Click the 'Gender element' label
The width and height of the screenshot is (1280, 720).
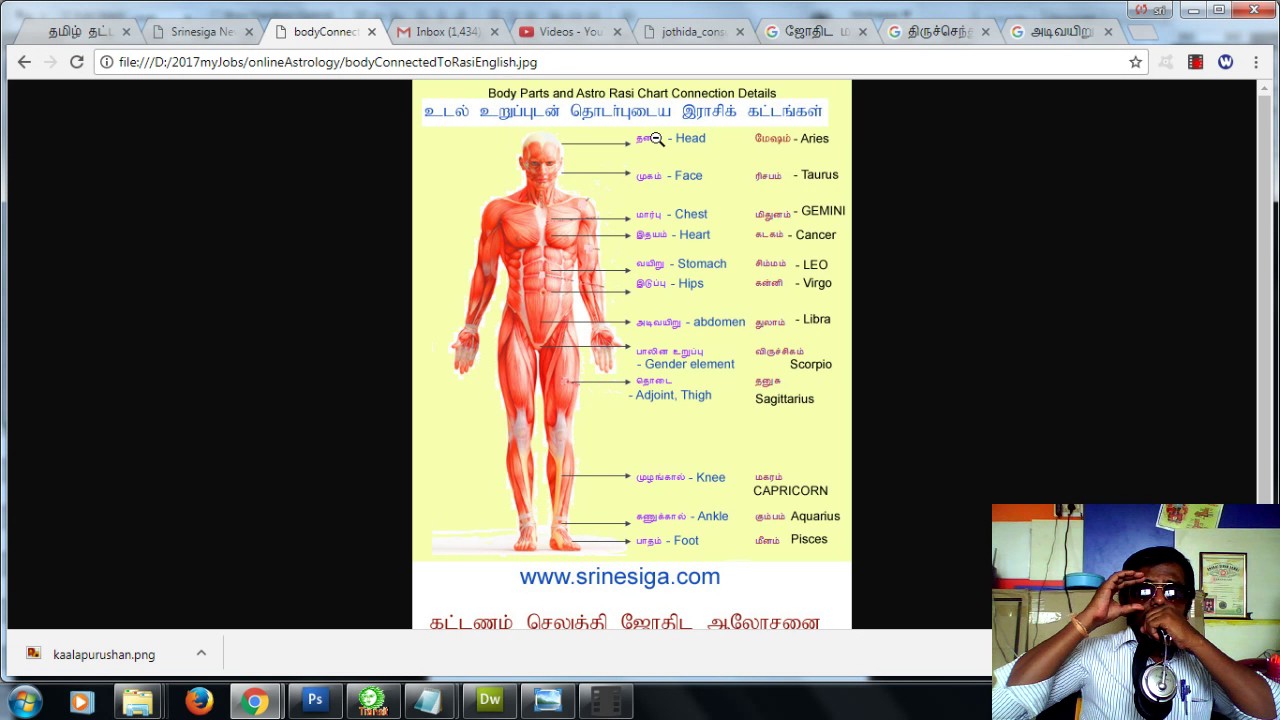(x=689, y=364)
